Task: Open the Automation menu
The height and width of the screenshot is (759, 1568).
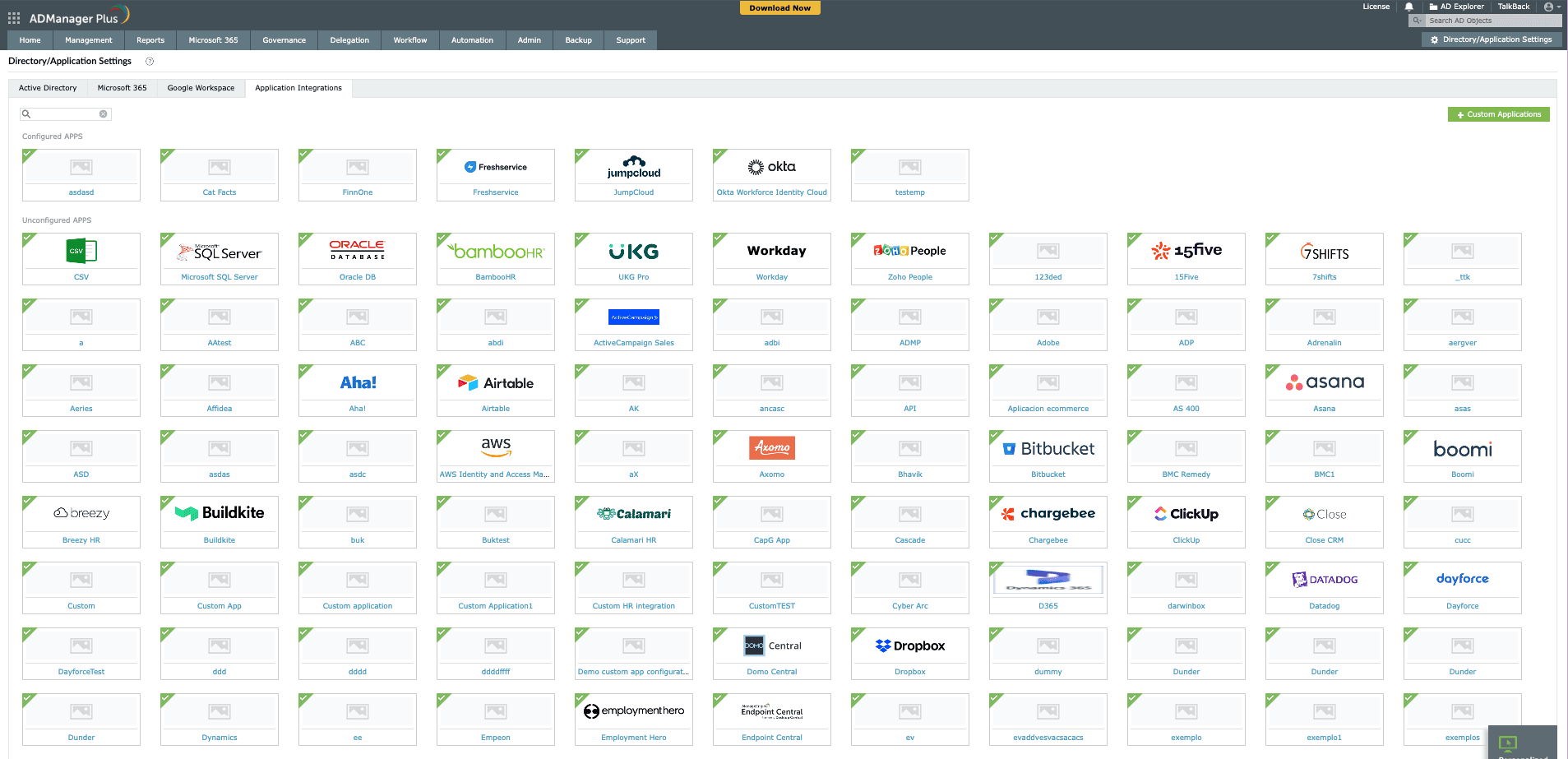Action: (473, 40)
